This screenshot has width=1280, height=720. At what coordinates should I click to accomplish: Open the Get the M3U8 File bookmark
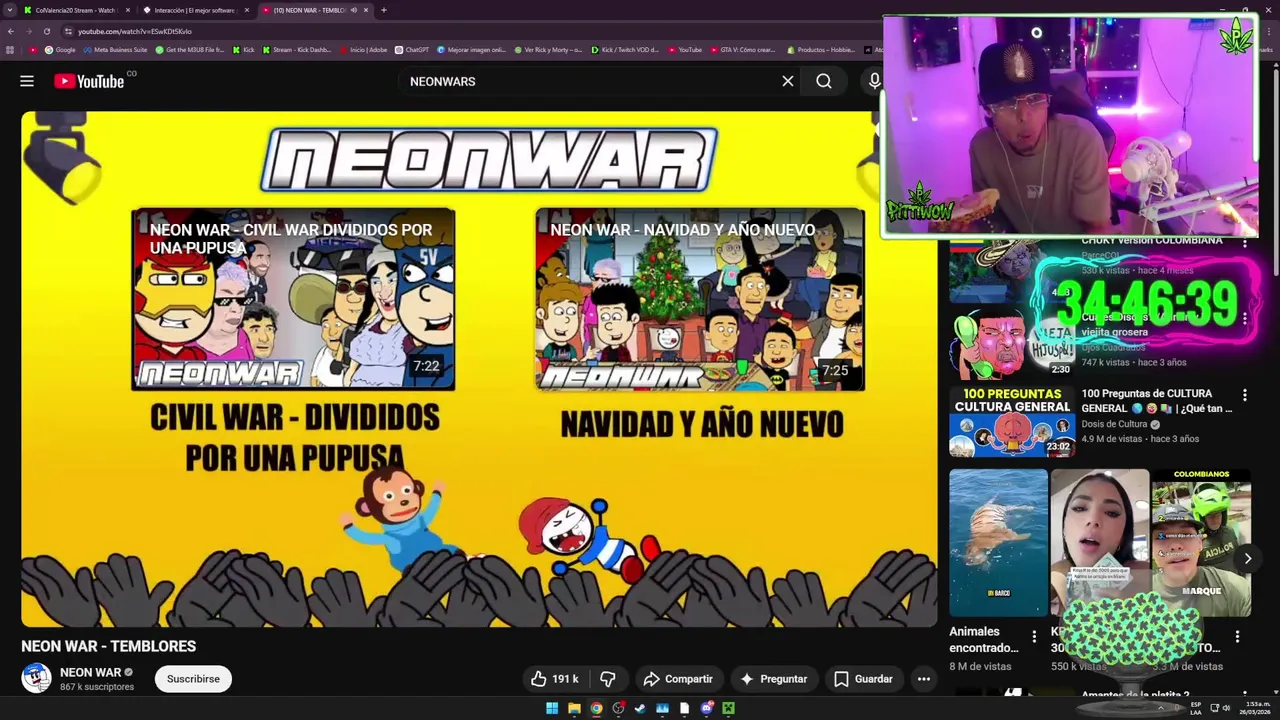pyautogui.click(x=190, y=50)
